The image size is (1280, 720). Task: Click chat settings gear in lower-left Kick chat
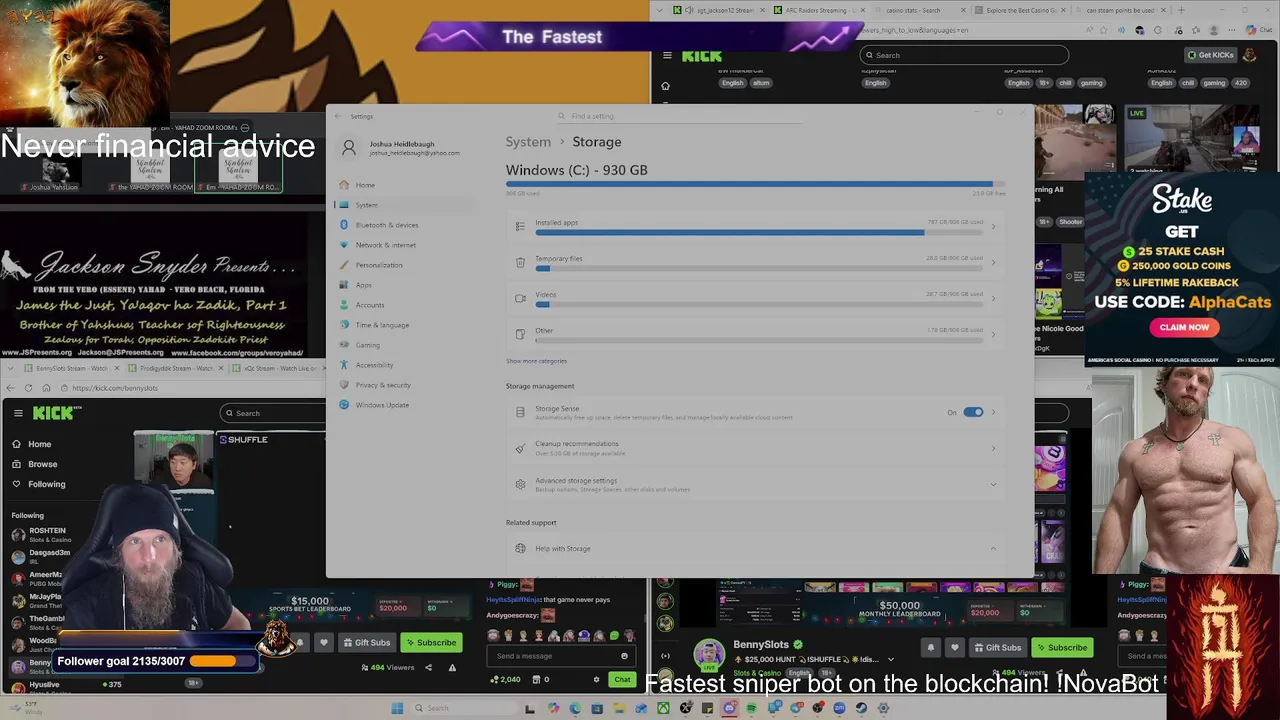596,680
